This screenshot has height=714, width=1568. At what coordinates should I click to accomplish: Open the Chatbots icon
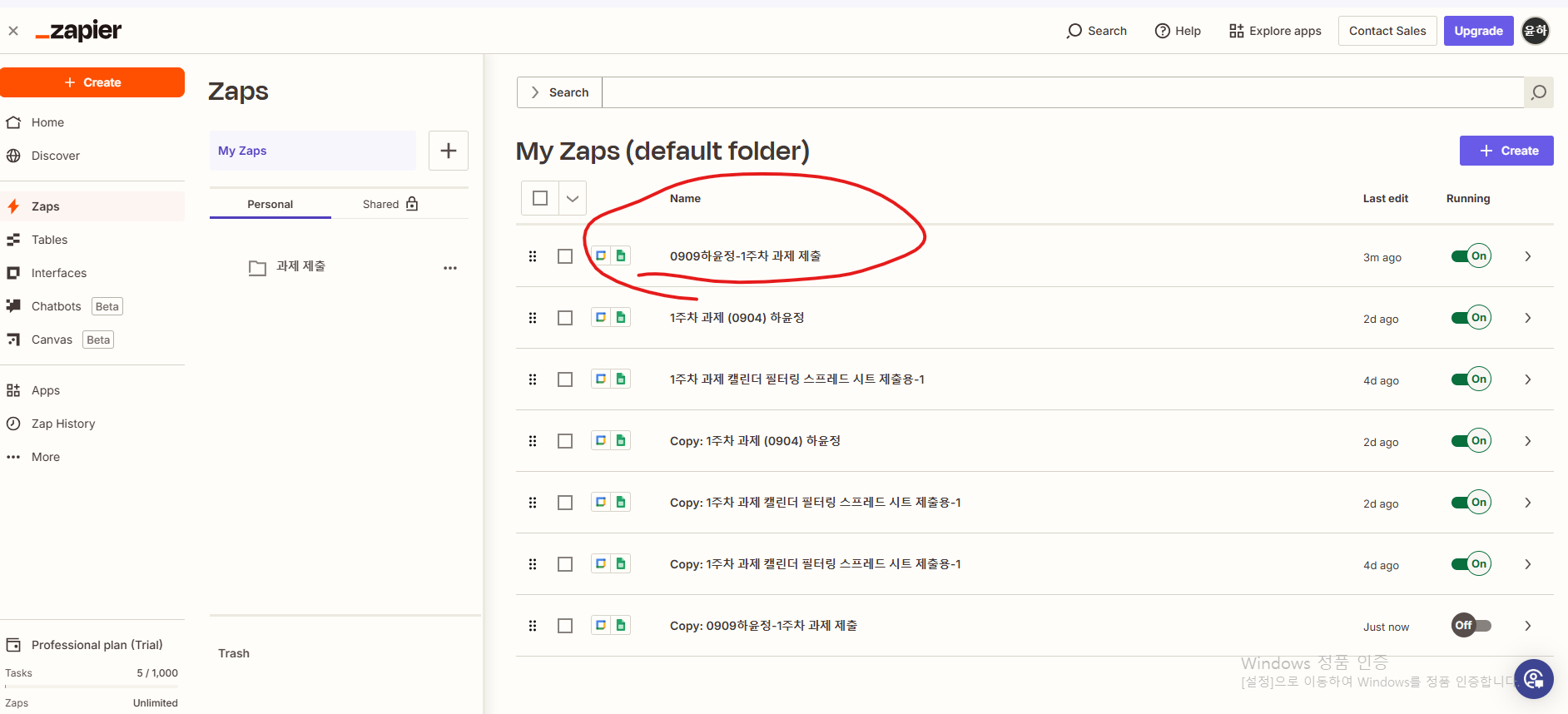[x=13, y=306]
